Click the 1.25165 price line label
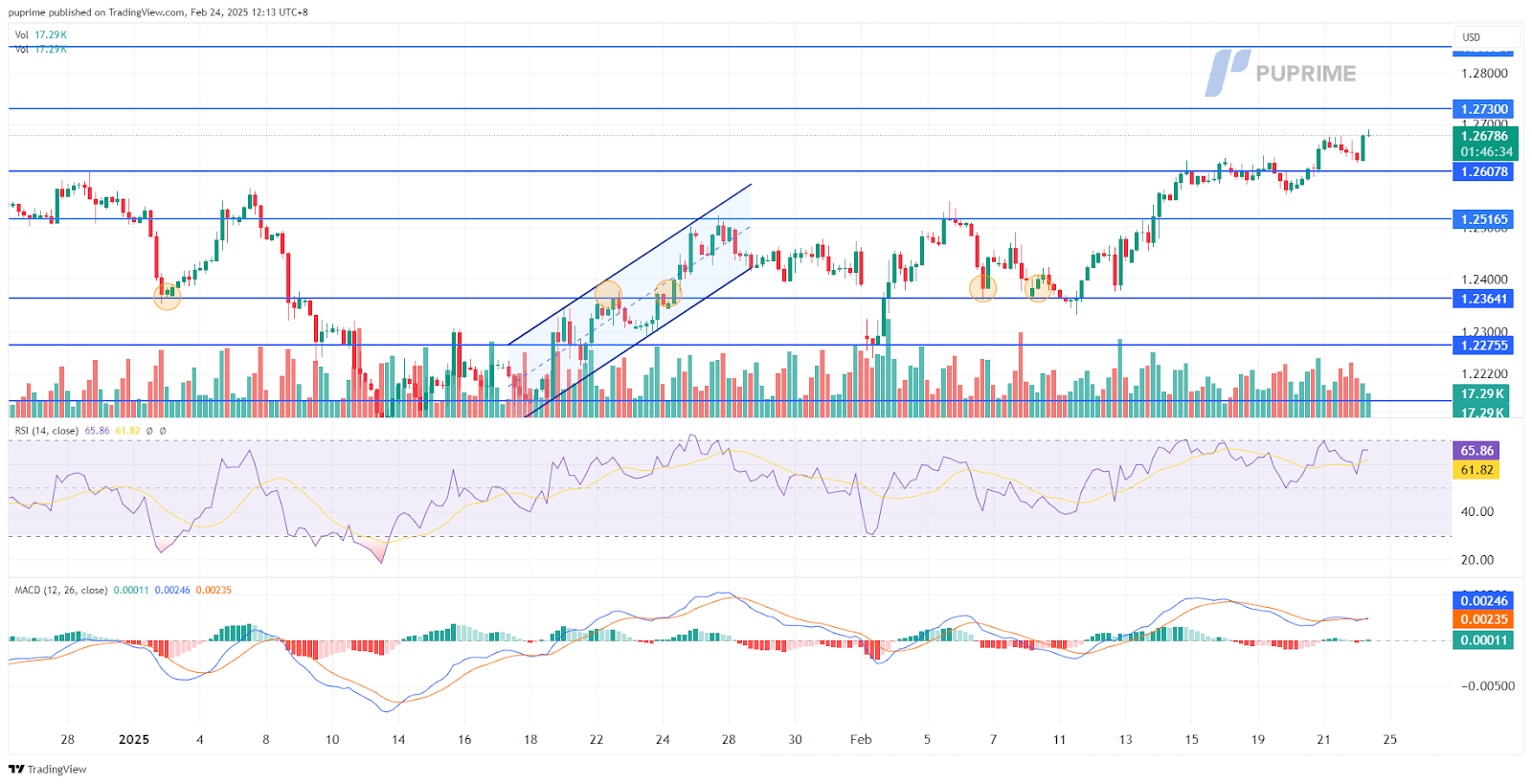This screenshot has width=1532, height=784. tap(1483, 219)
